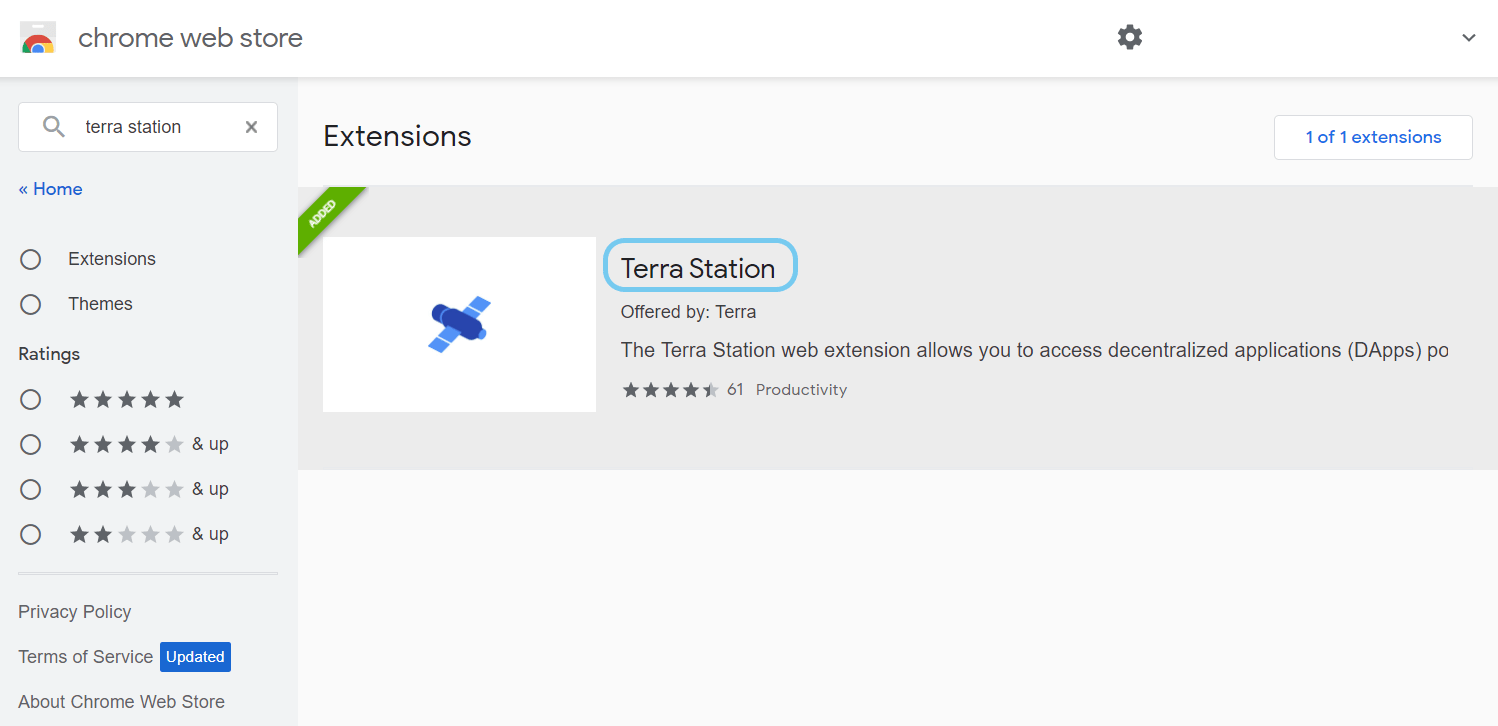
Task: Open the settings gear menu
Action: [1129, 38]
